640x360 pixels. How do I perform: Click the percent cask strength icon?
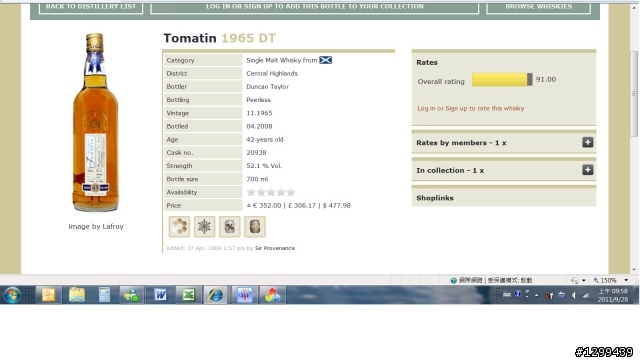click(230, 227)
